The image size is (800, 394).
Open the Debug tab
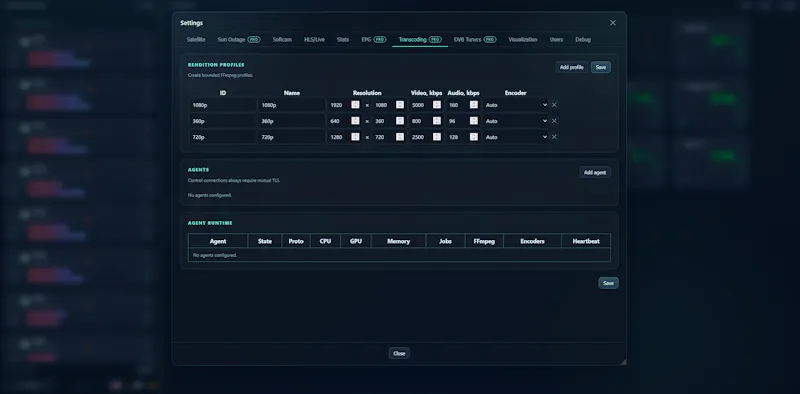[583, 39]
